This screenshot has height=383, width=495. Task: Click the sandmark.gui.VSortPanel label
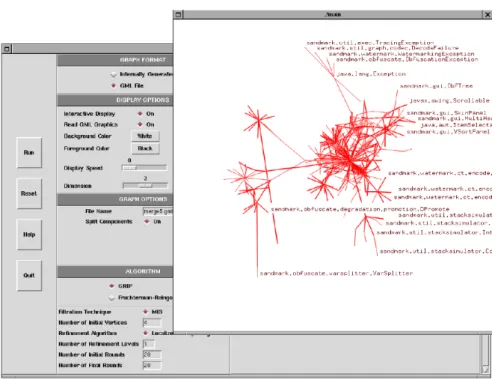[448, 132]
